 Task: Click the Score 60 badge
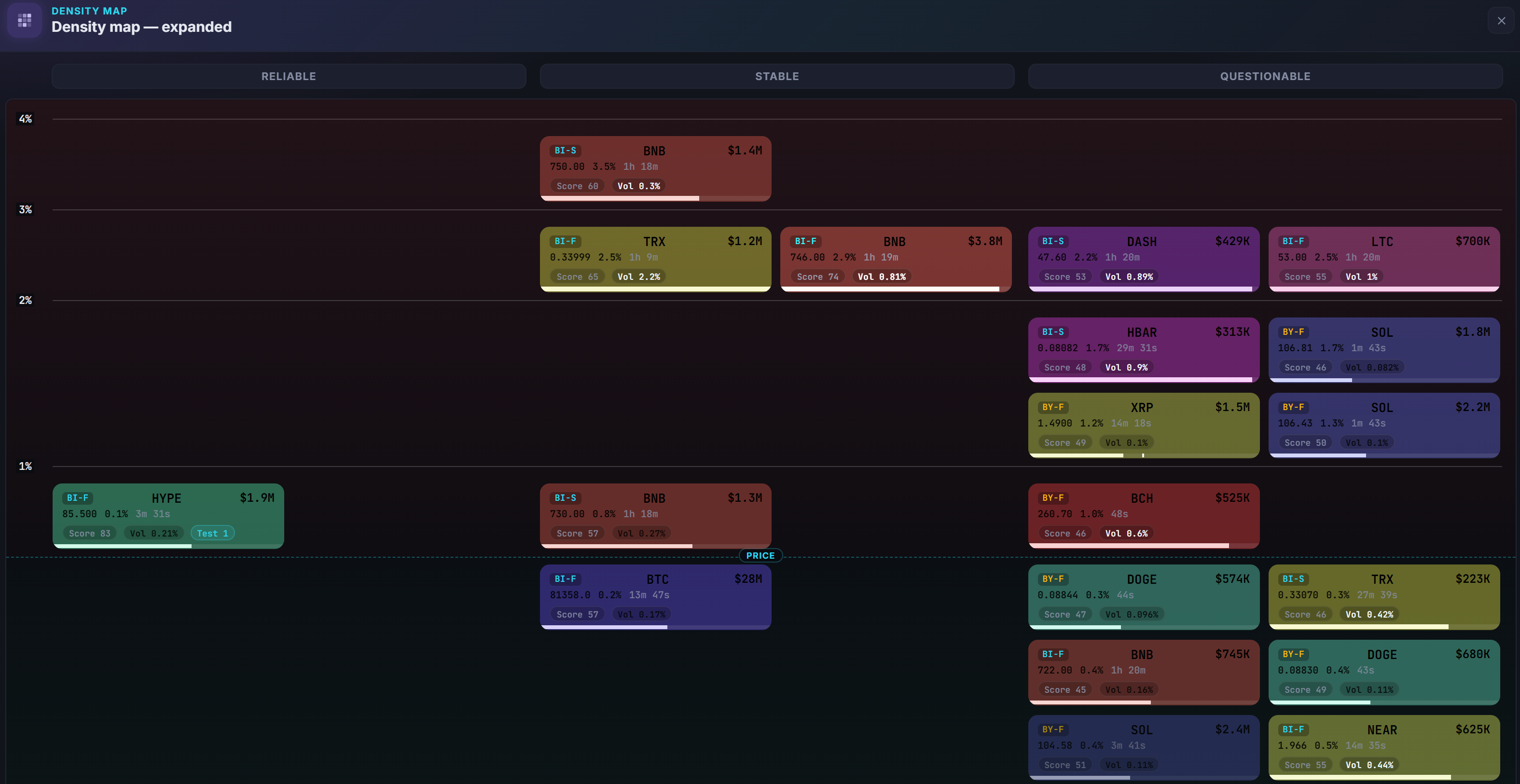[577, 186]
